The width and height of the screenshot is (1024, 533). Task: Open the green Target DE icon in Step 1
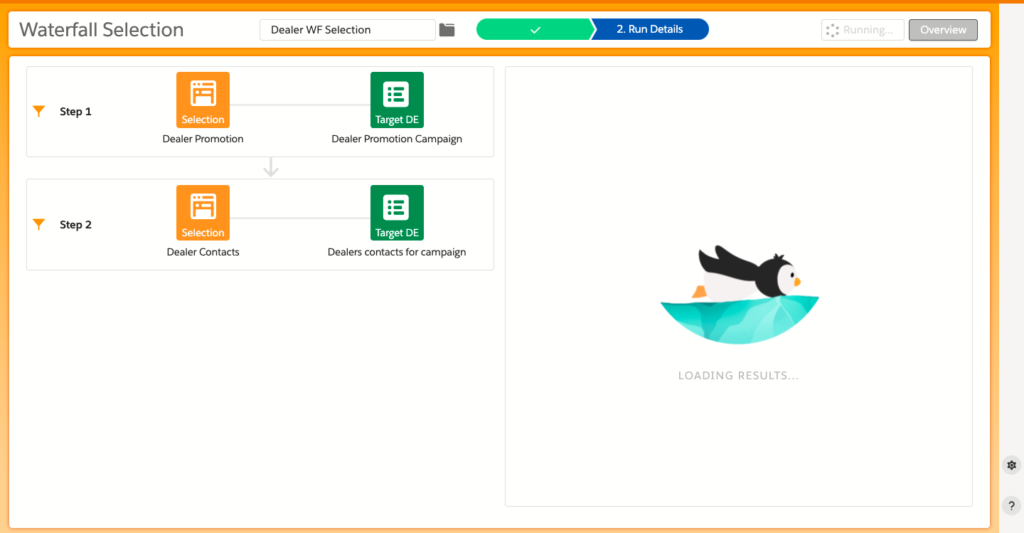[x=397, y=99]
